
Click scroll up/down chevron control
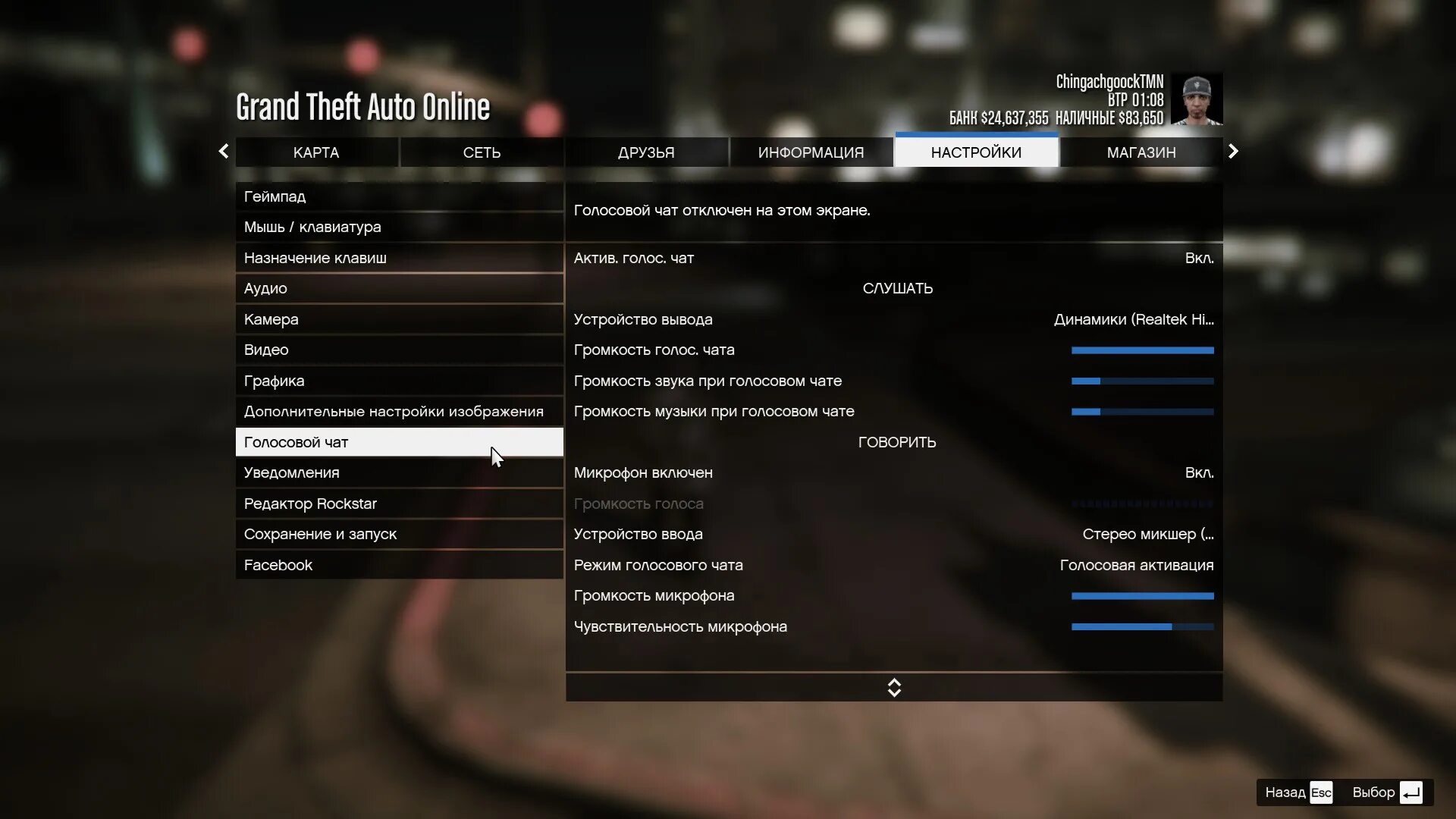893,688
